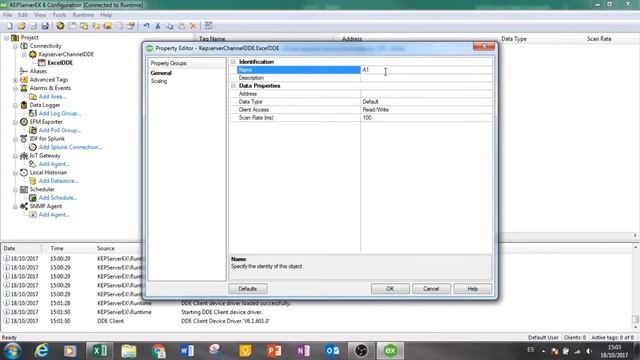640x360 pixels.
Task: Open the Data Type value Default
Action: tap(426, 102)
